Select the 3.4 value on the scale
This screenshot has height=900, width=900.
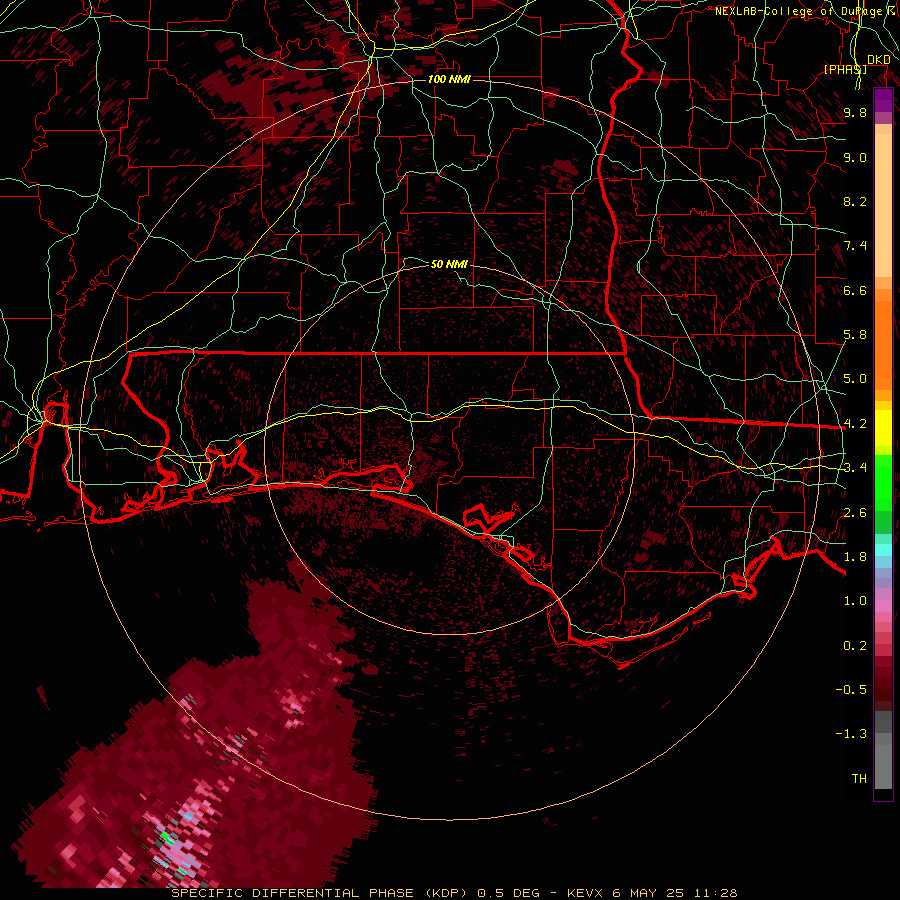[x=855, y=468]
